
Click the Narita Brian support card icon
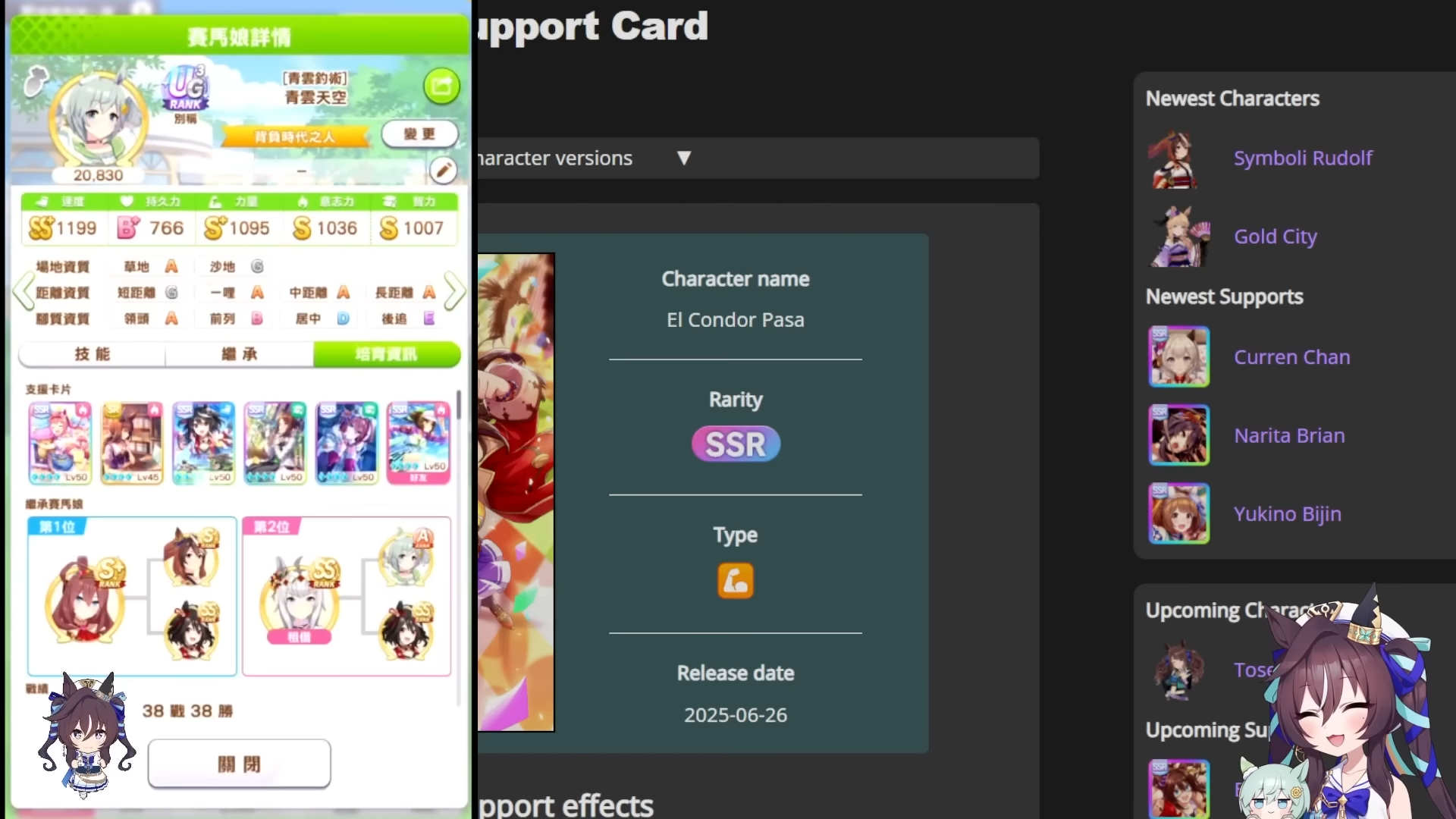(x=1178, y=435)
